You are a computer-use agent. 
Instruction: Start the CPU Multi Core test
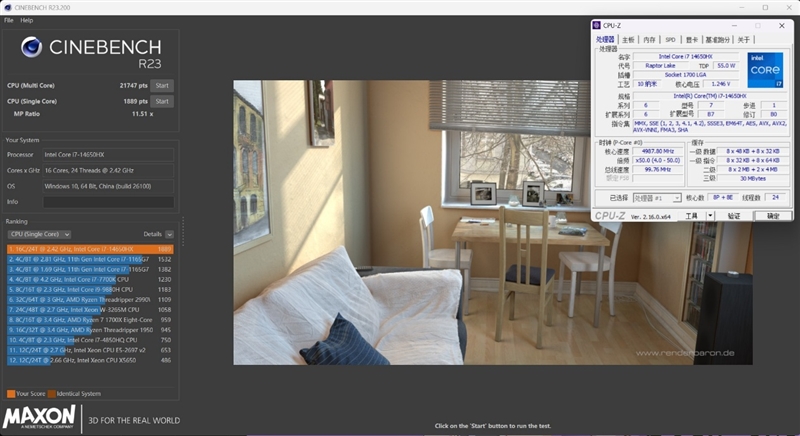[x=162, y=86]
